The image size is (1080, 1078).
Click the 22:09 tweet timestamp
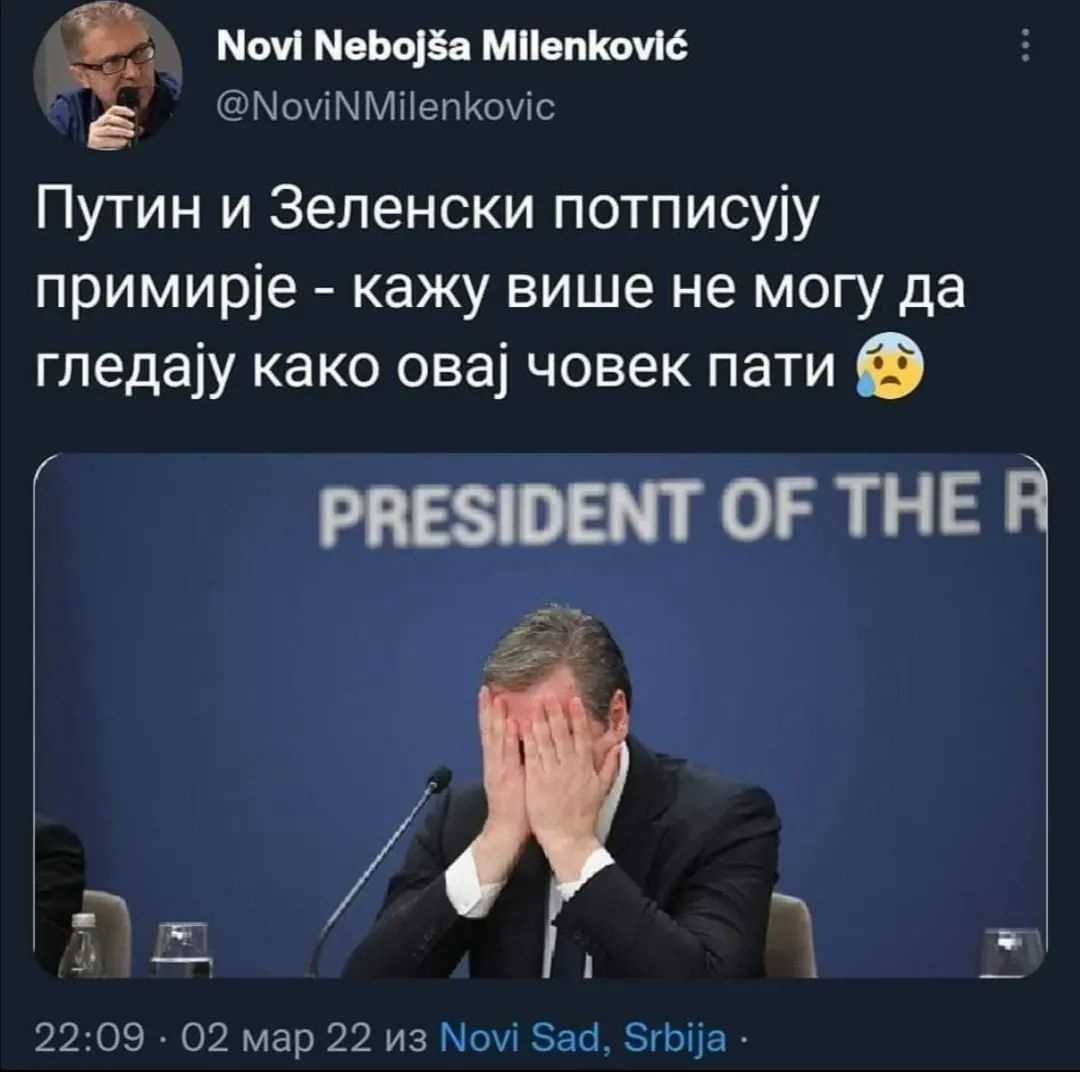(x=90, y=1037)
